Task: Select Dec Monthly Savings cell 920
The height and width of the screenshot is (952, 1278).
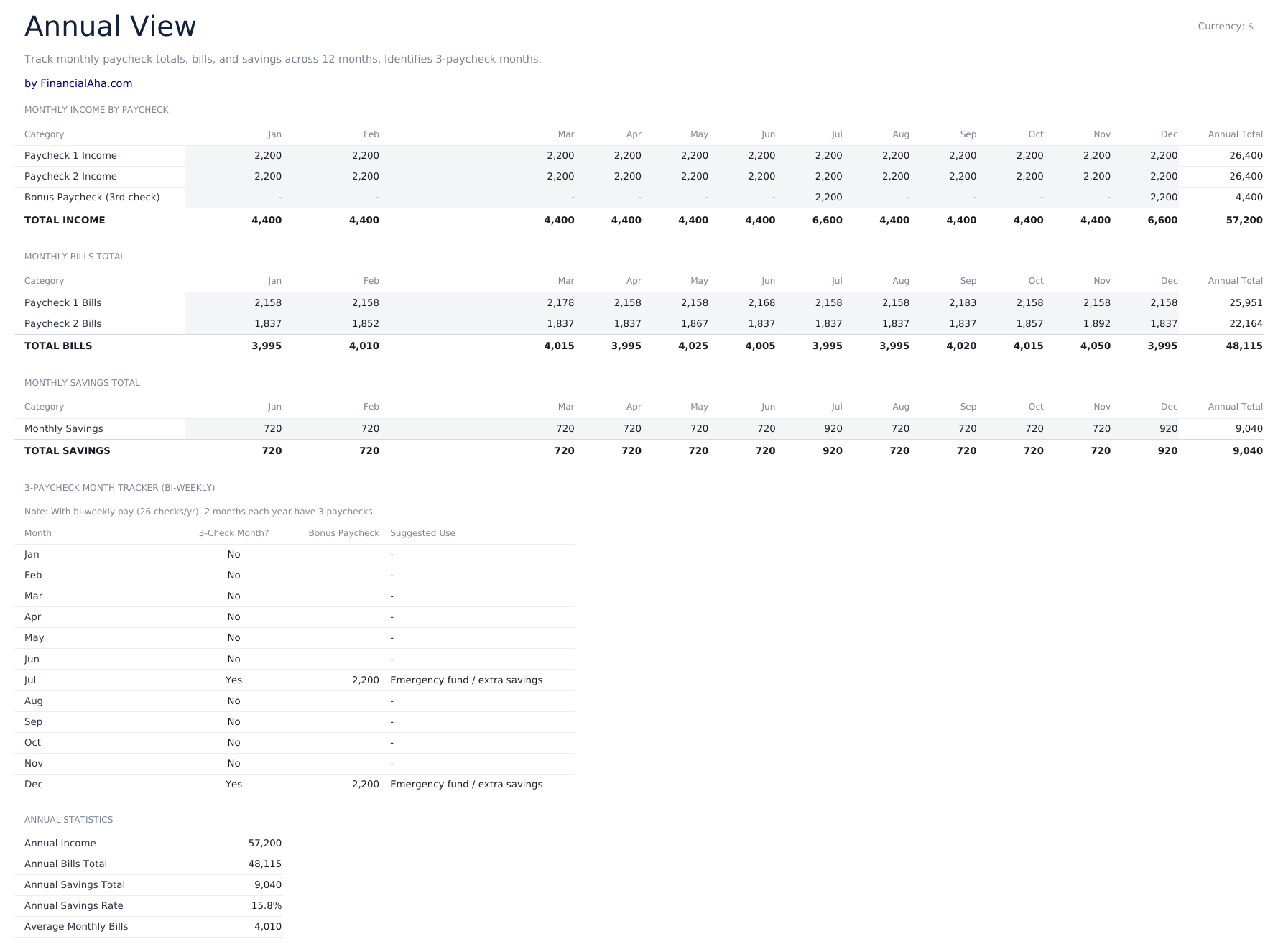Action: pyautogui.click(x=1169, y=429)
